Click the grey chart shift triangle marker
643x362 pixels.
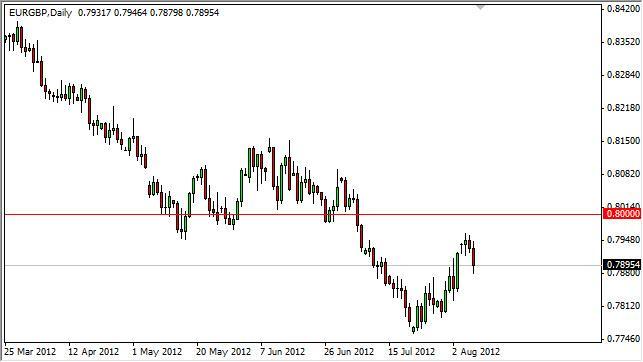(x=481, y=7)
